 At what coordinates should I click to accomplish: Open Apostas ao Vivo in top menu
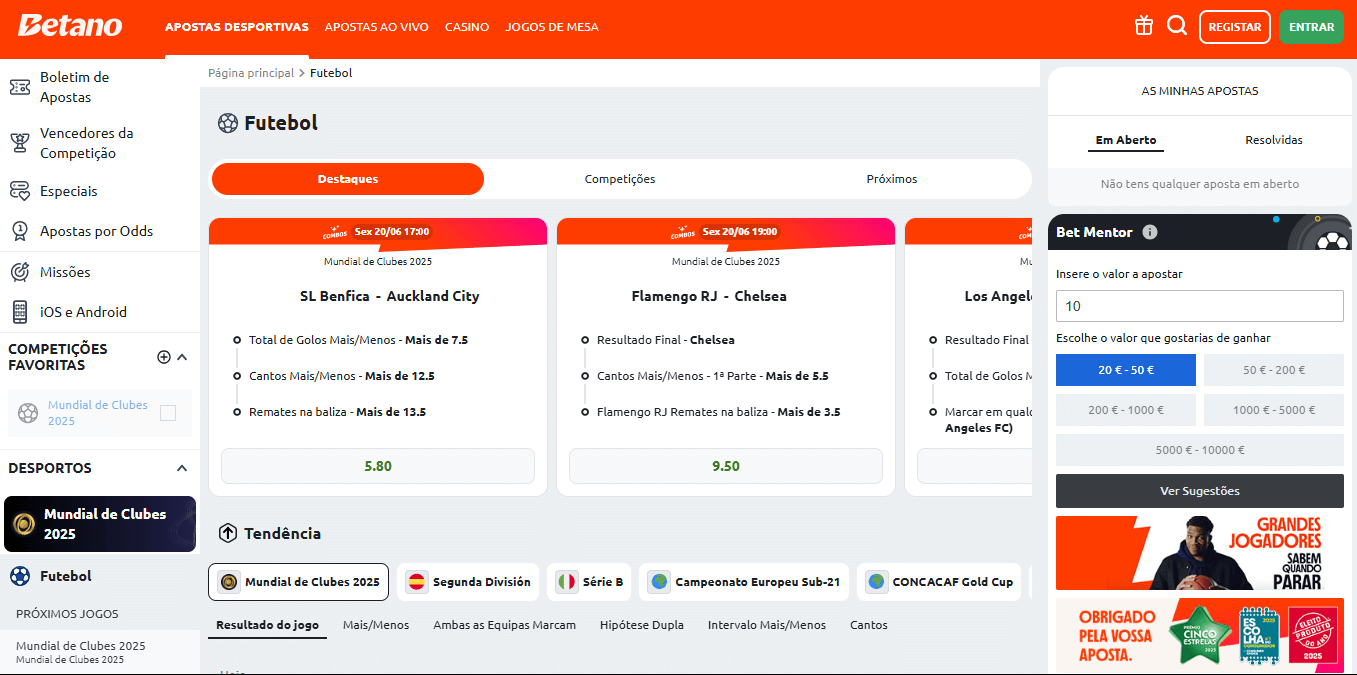377,27
